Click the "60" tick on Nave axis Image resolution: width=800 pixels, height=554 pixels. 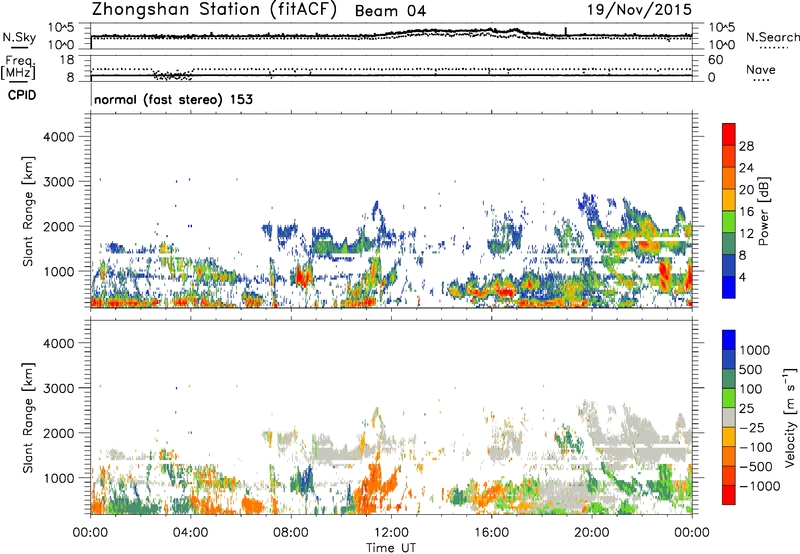[x=715, y=60]
